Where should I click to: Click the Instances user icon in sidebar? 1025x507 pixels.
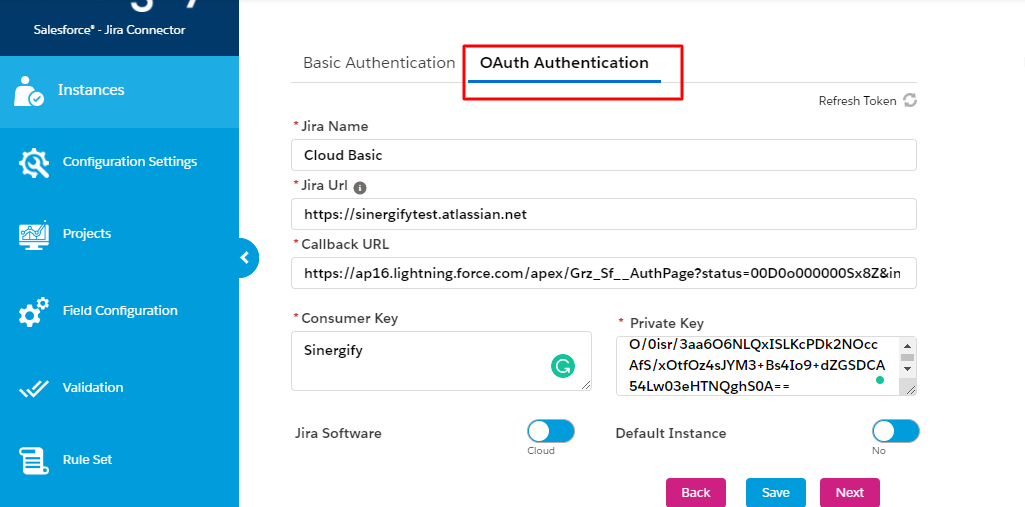point(29,91)
